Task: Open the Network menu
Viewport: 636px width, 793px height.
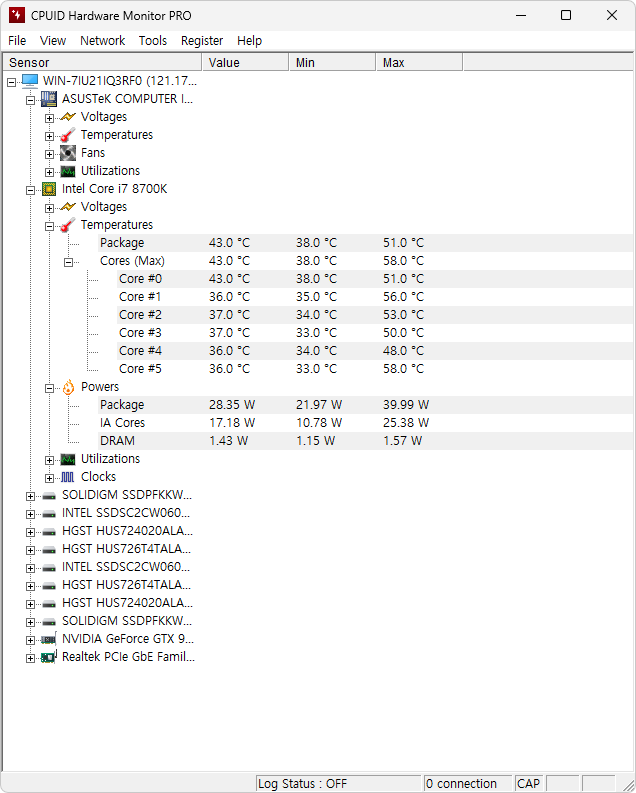Action: click(103, 40)
